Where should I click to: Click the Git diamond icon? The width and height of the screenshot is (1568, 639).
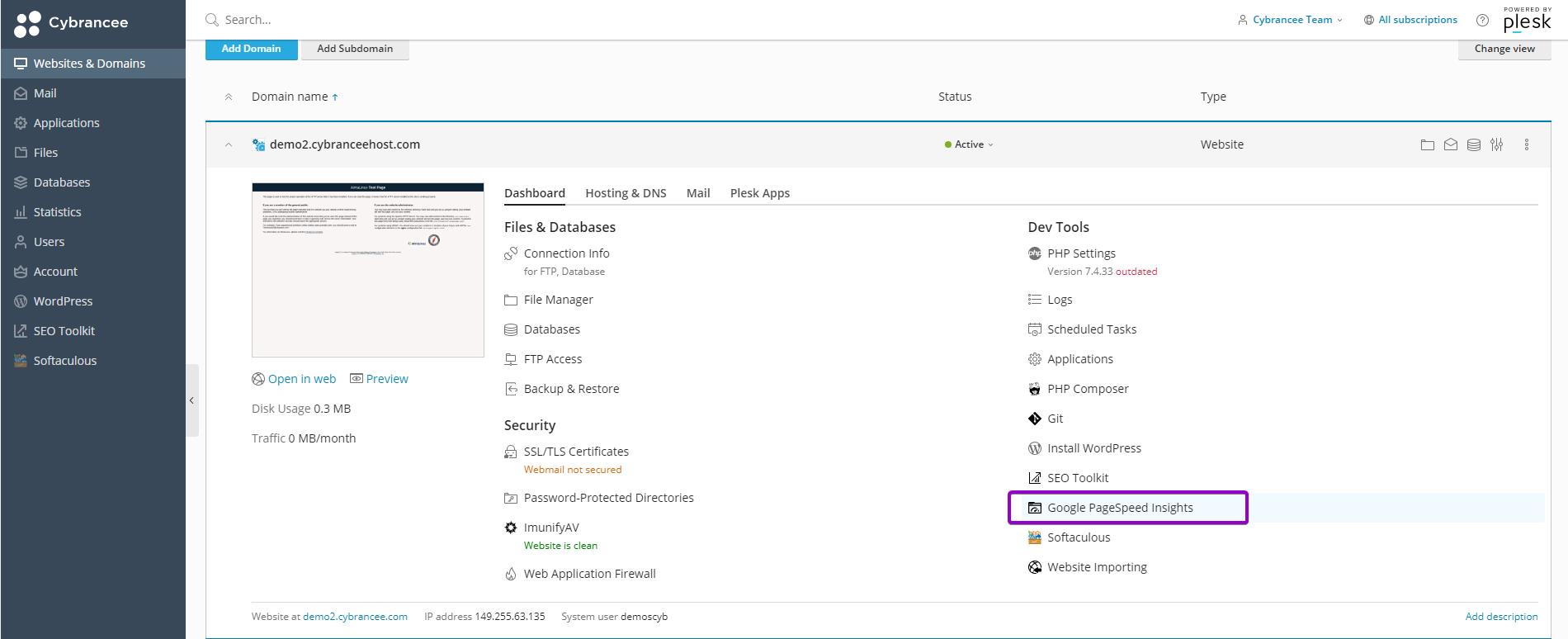point(1034,419)
